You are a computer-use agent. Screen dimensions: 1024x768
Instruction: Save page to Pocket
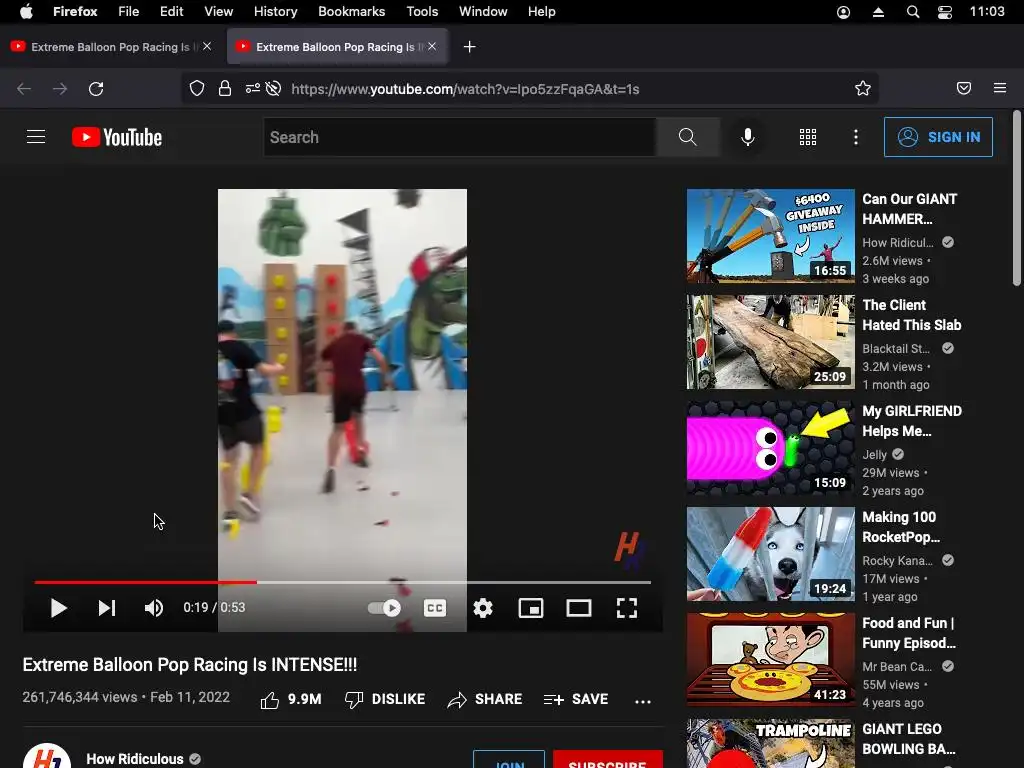click(964, 88)
